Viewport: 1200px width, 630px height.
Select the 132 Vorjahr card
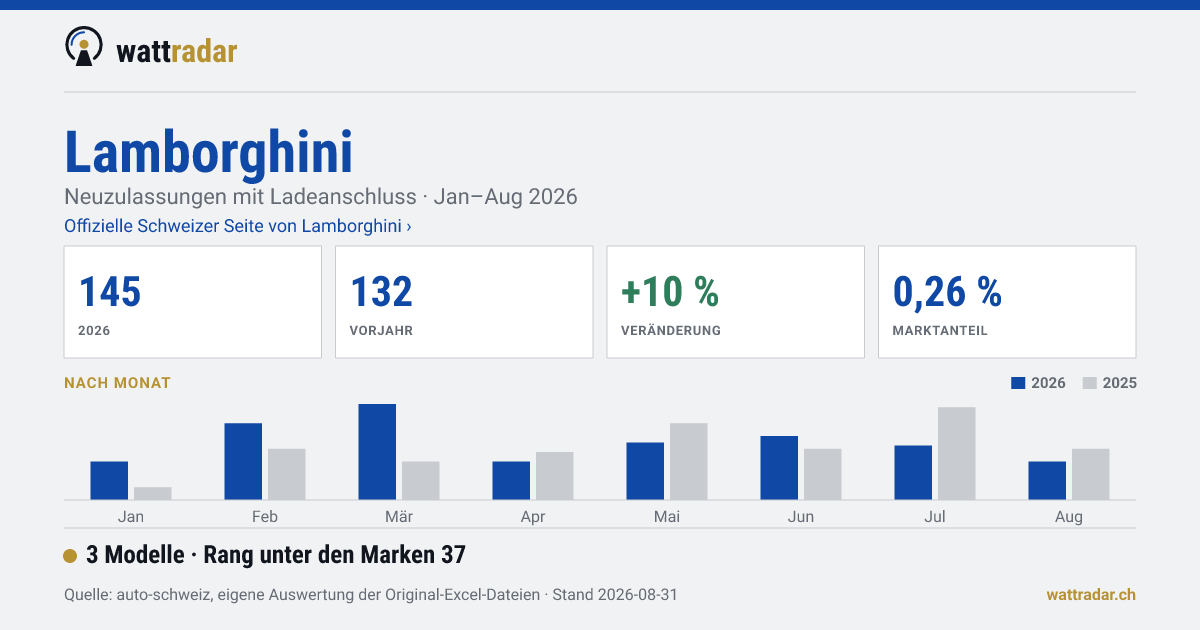[x=464, y=302]
